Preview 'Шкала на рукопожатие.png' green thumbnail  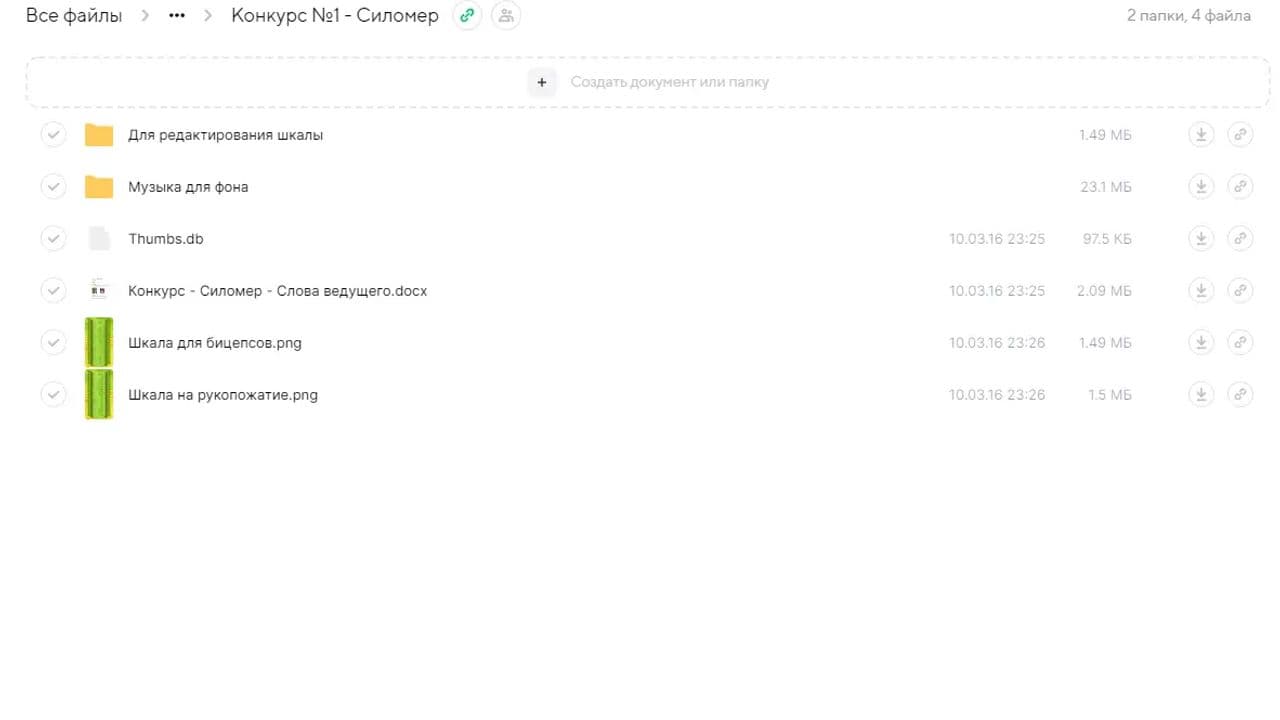[x=99, y=395]
